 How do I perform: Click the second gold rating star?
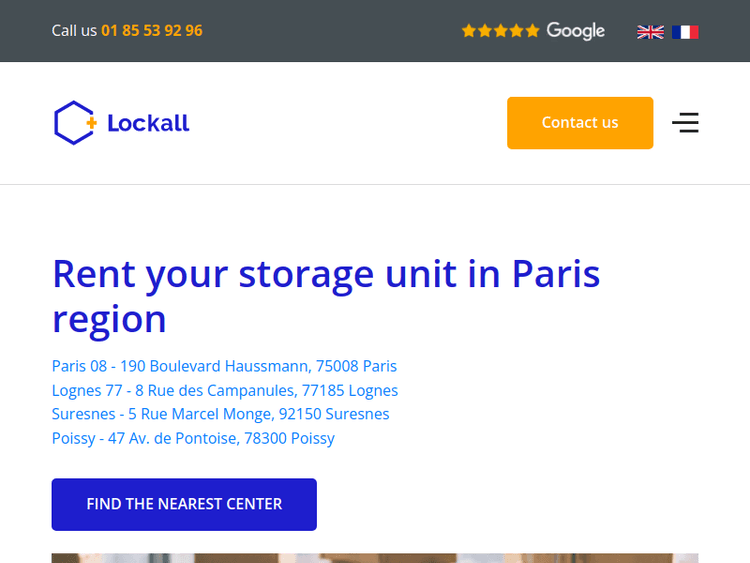point(485,31)
